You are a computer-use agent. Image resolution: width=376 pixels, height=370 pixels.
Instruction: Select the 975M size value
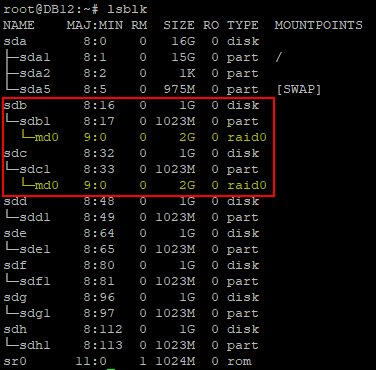tap(179, 89)
